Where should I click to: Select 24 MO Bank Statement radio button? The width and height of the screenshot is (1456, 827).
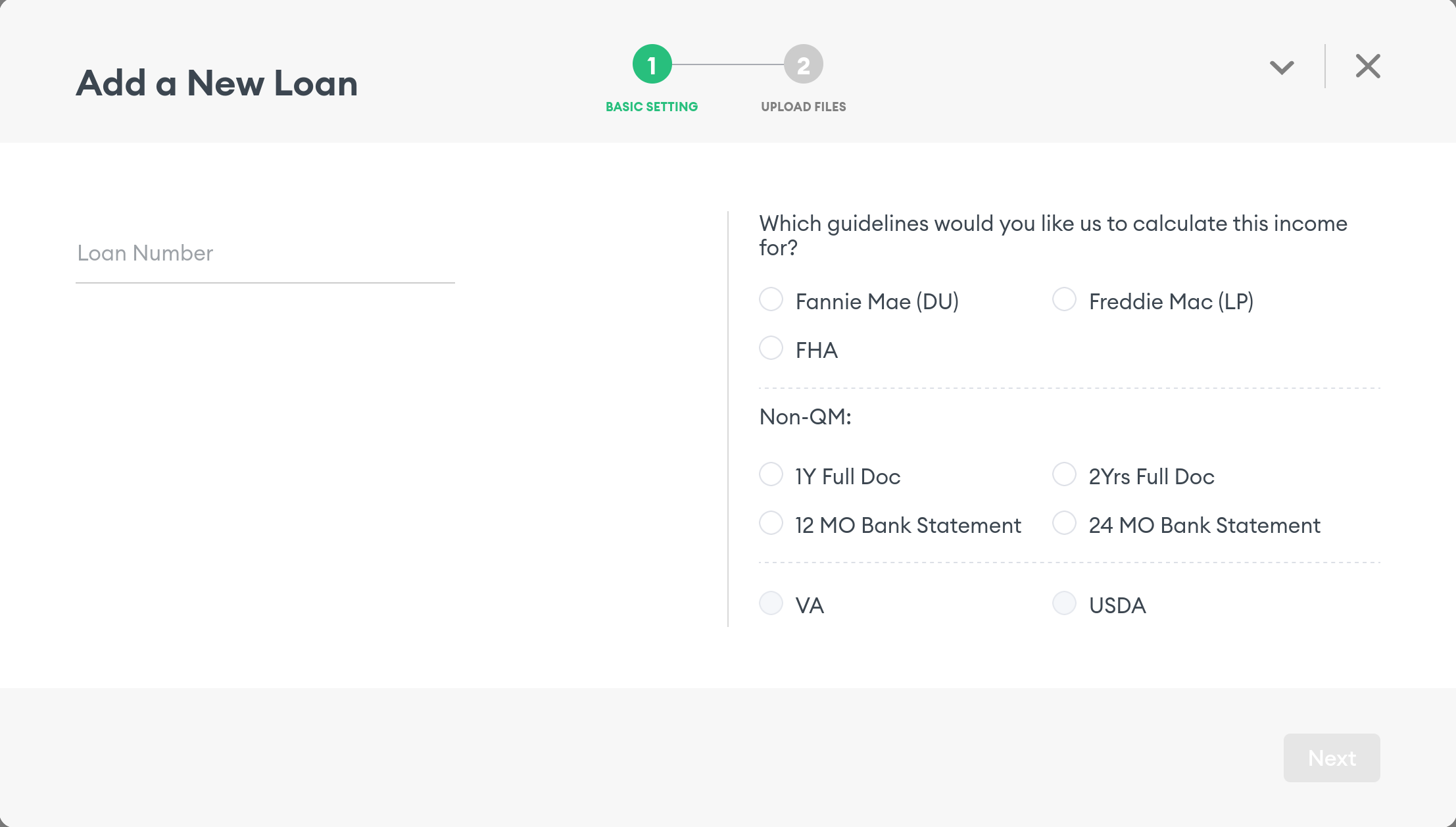1064,523
